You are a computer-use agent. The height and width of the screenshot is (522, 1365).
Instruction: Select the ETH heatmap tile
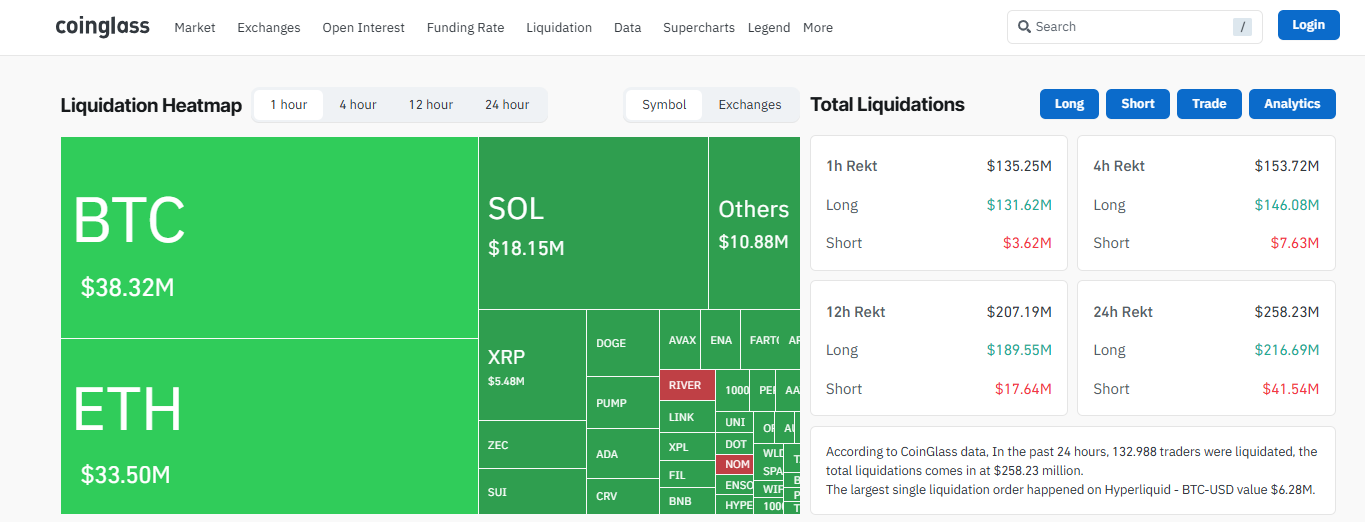[268, 426]
